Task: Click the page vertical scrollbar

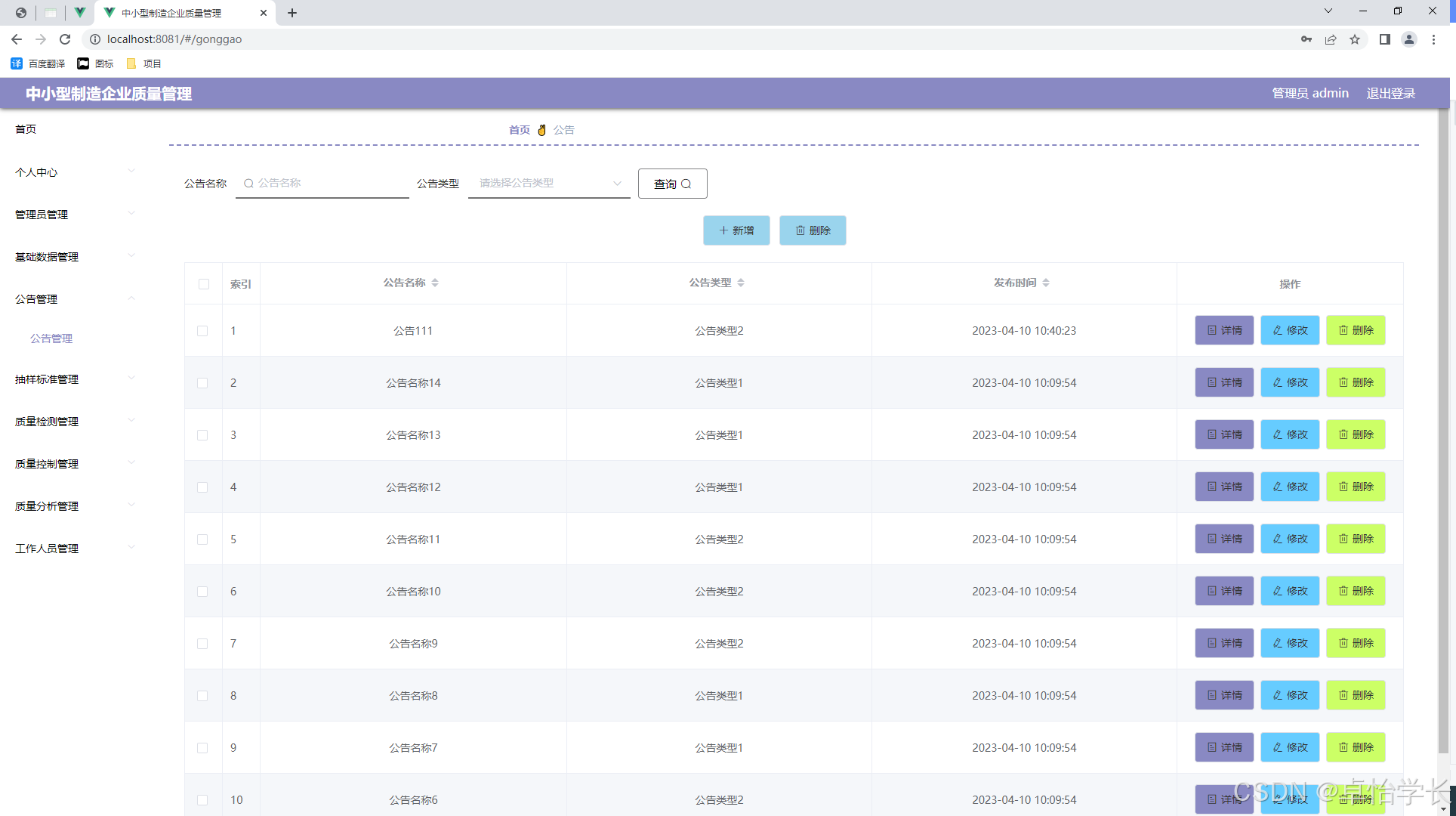Action: coord(1443,431)
